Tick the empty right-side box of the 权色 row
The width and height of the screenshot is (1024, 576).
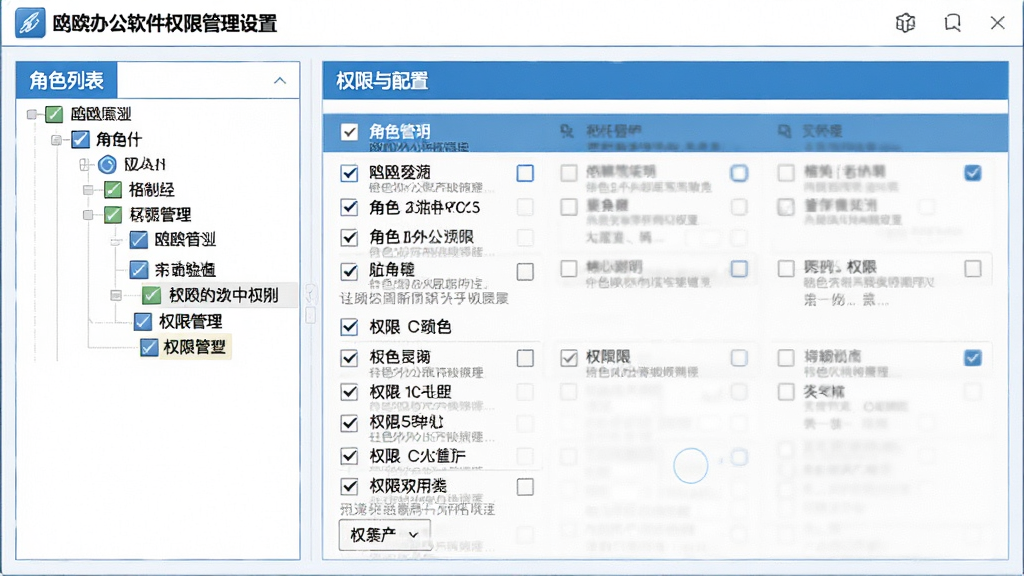(x=525, y=358)
